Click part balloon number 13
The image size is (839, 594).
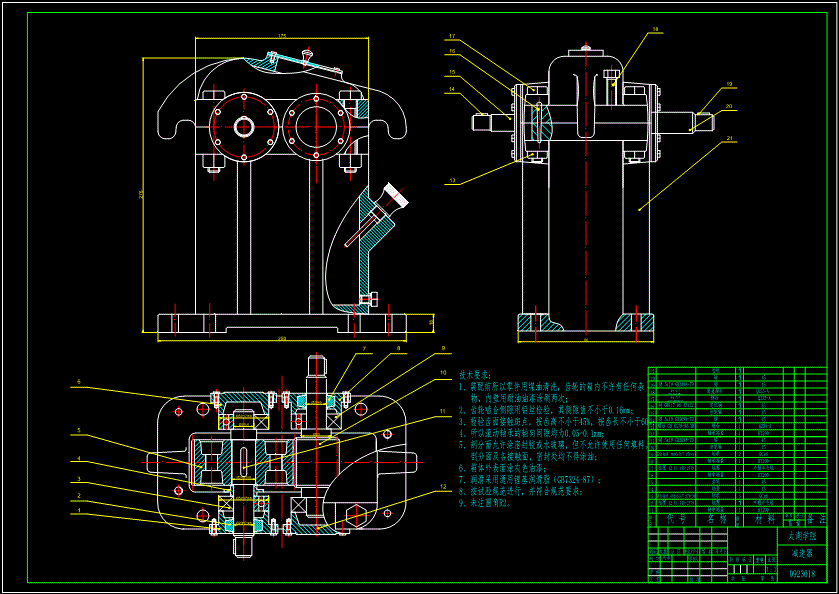(453, 181)
